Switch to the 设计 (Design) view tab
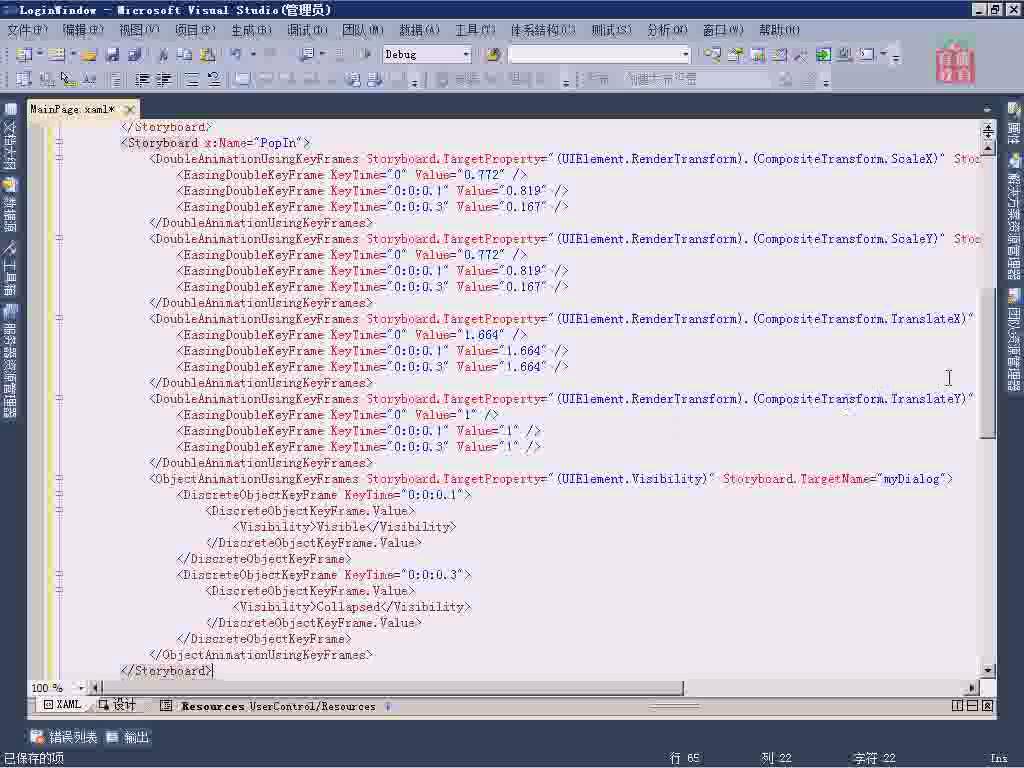This screenshot has height=768, width=1024. (117, 705)
